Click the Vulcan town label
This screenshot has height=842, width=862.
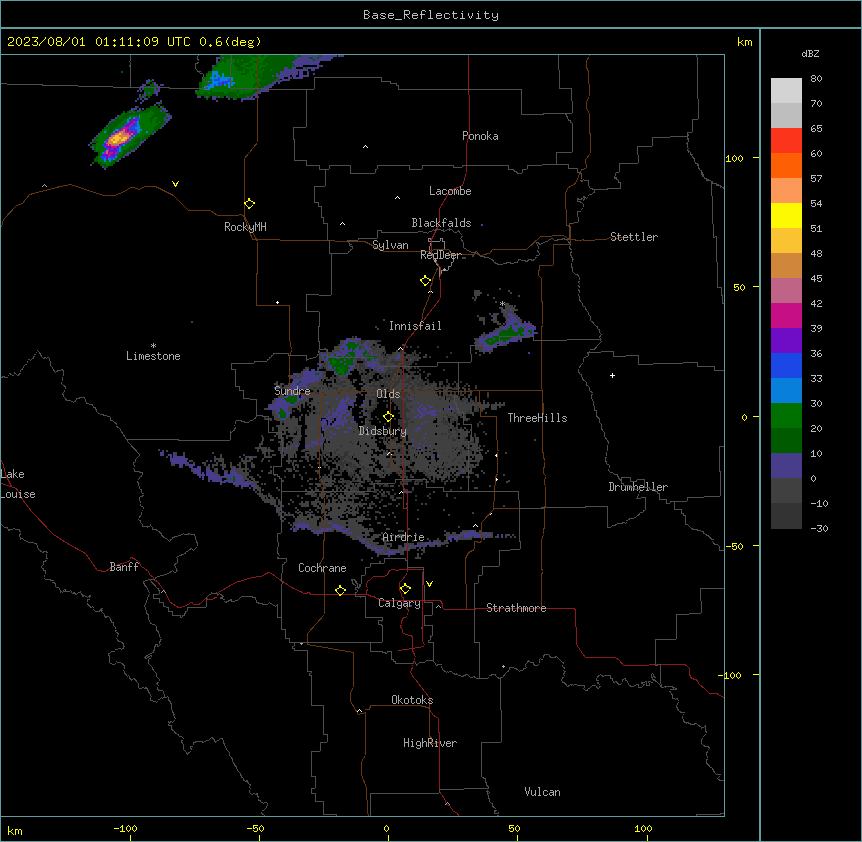[x=542, y=792]
